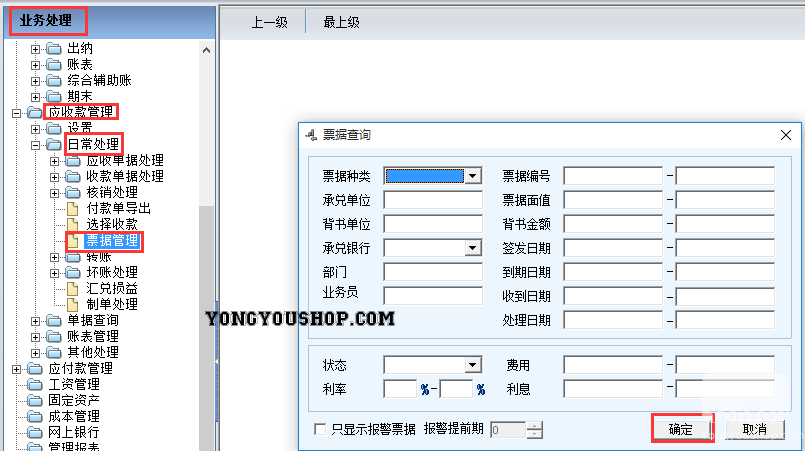
Task: Select the 制单处理 tree item
Action: [112, 305]
